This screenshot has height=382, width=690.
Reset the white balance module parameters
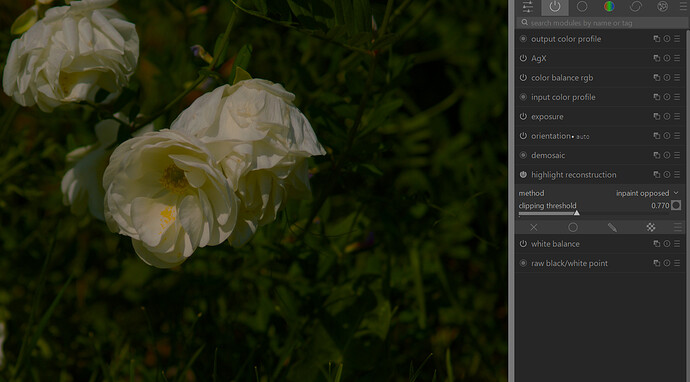click(667, 243)
